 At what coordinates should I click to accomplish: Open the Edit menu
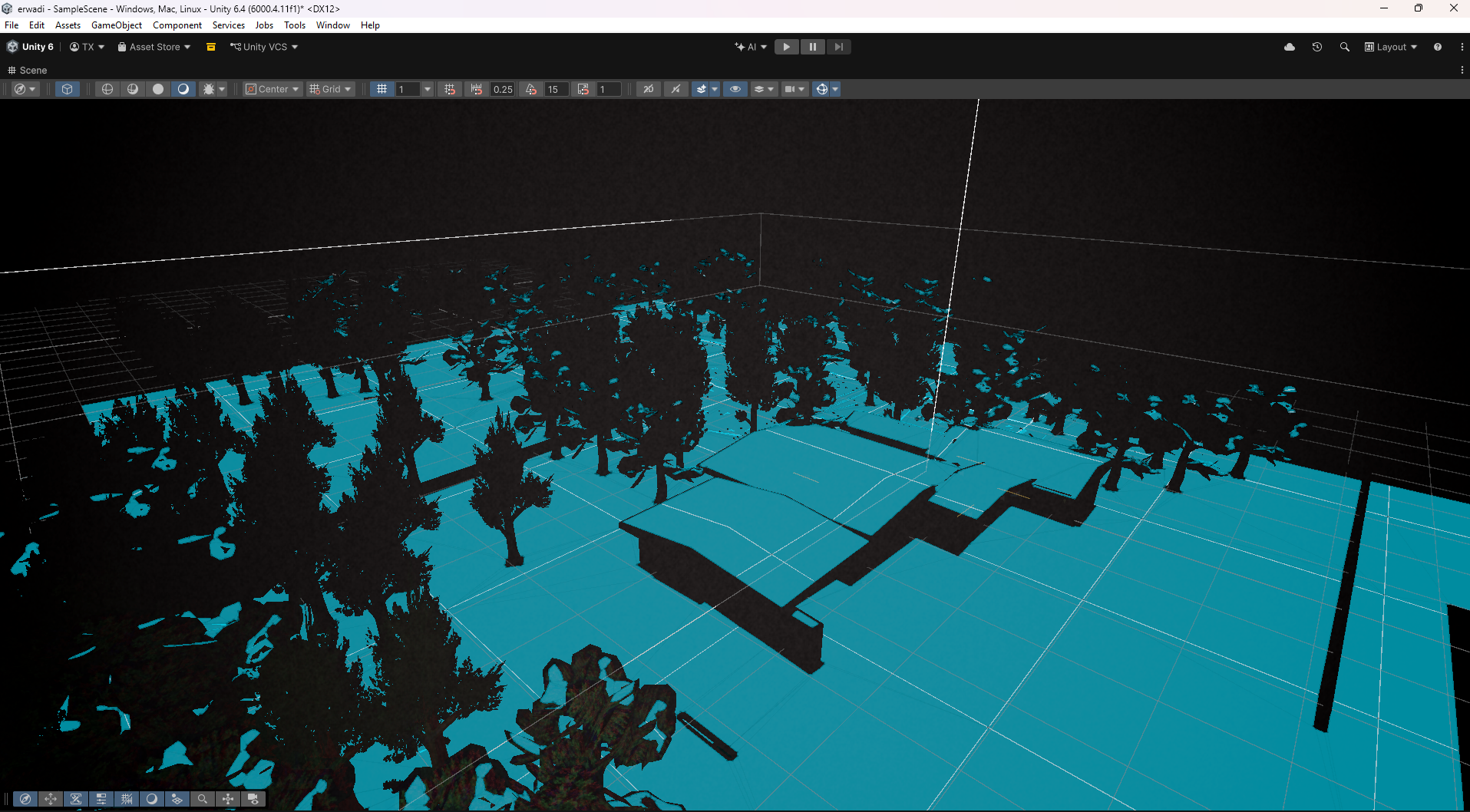coord(37,25)
